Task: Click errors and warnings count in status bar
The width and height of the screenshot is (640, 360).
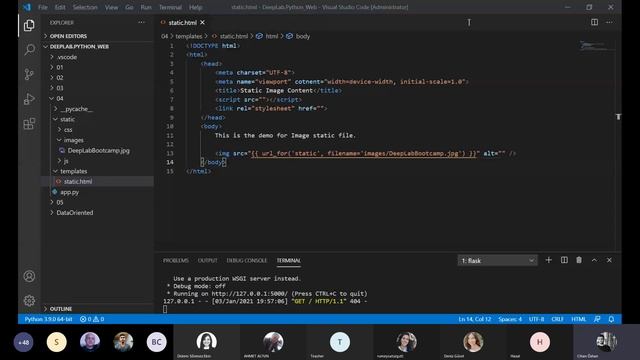Action: tap(92, 319)
